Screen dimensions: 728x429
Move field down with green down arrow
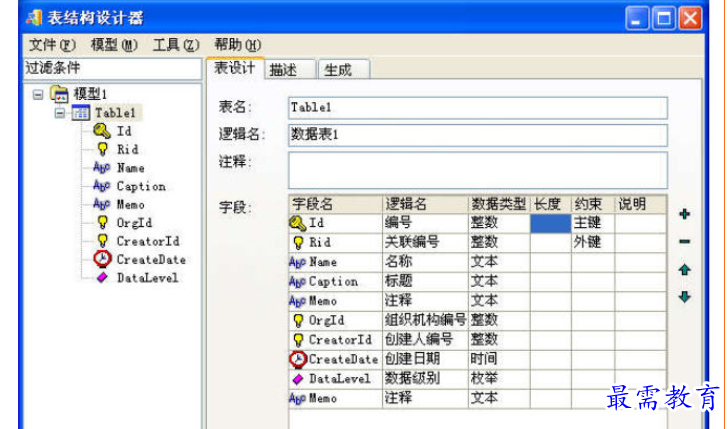[x=684, y=297]
